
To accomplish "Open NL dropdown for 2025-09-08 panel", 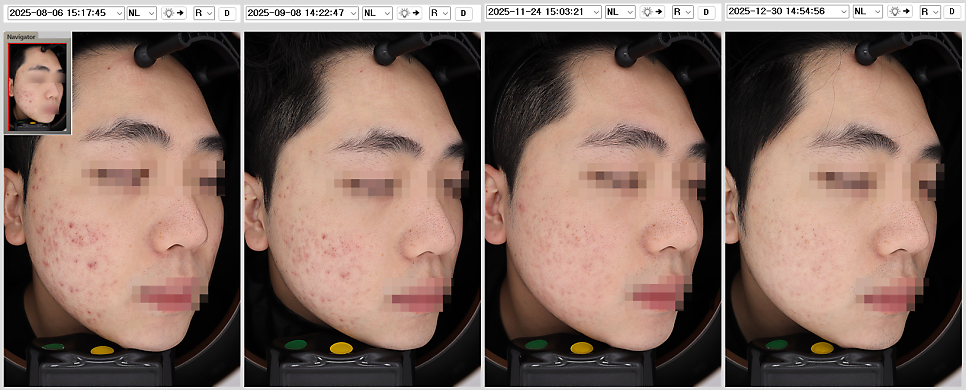I will 377,13.
